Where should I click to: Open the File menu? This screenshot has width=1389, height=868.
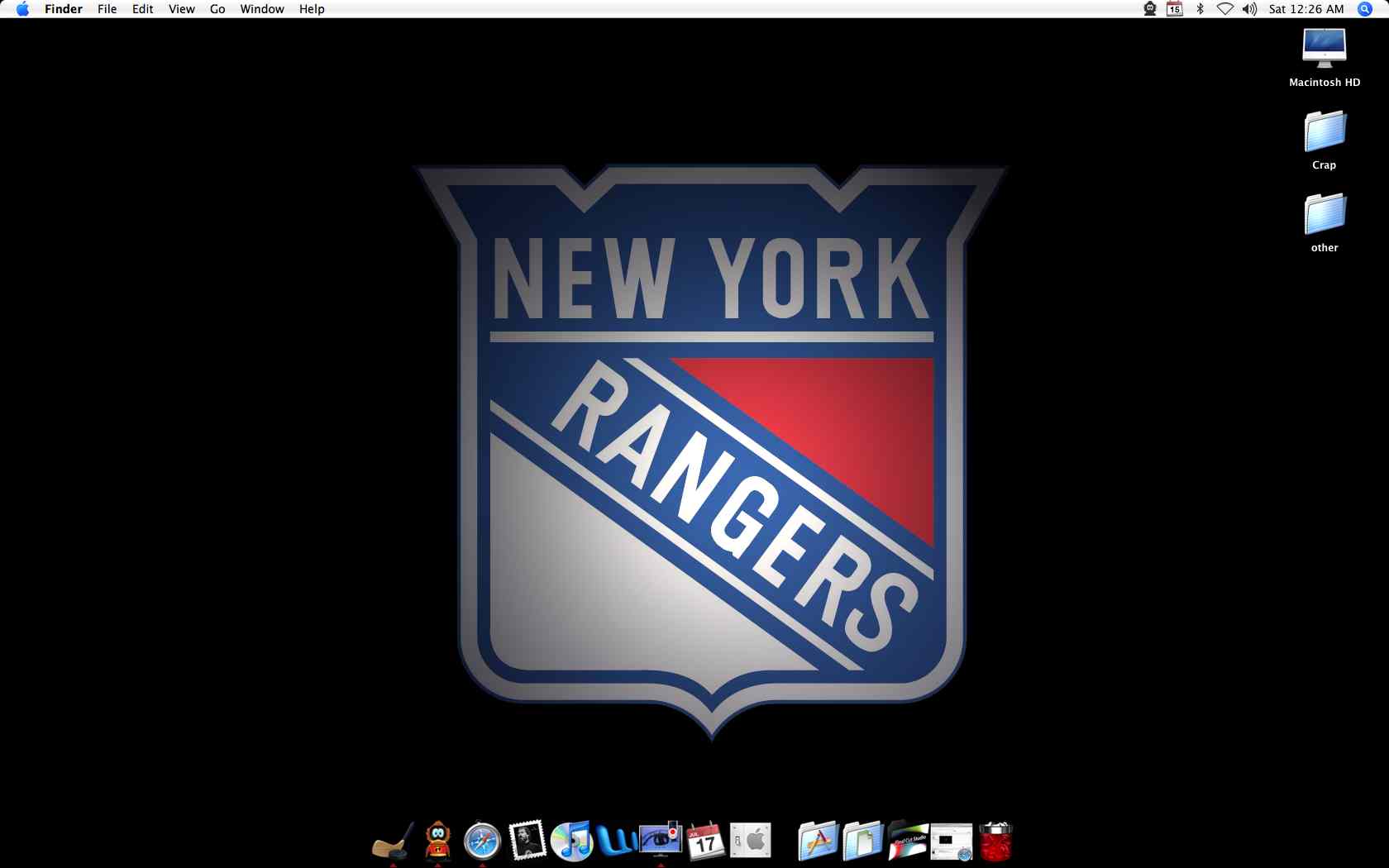(107, 9)
